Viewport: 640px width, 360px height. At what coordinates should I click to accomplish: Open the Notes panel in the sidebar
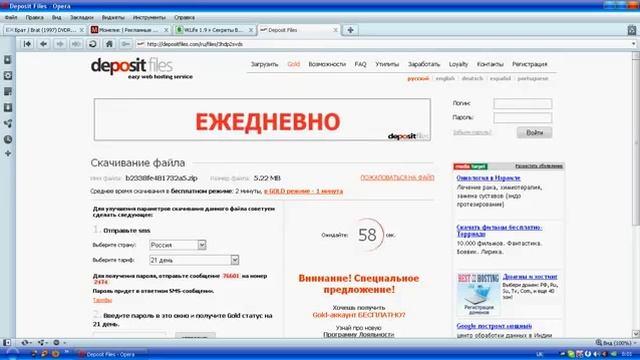8,91
